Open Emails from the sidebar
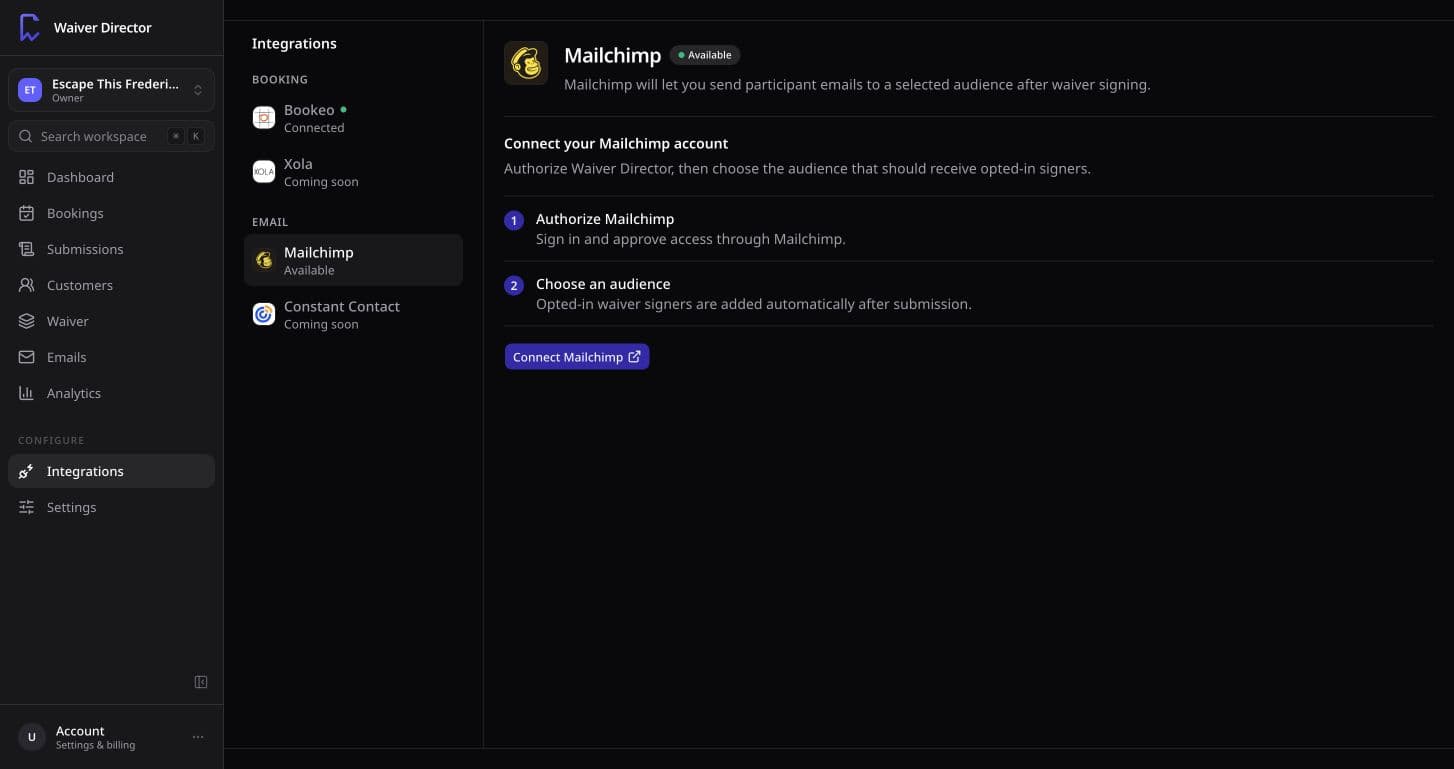 [111, 357]
